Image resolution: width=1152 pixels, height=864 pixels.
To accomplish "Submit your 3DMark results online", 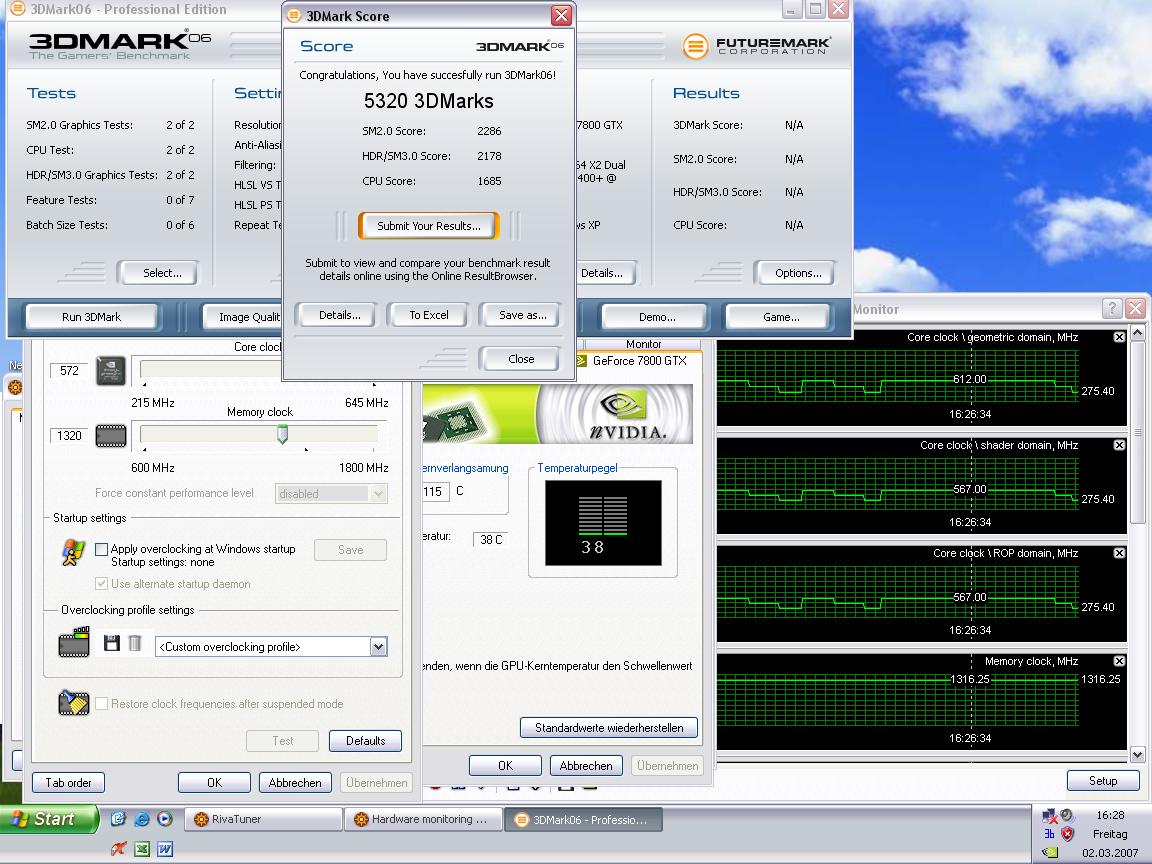I will pyautogui.click(x=428, y=226).
